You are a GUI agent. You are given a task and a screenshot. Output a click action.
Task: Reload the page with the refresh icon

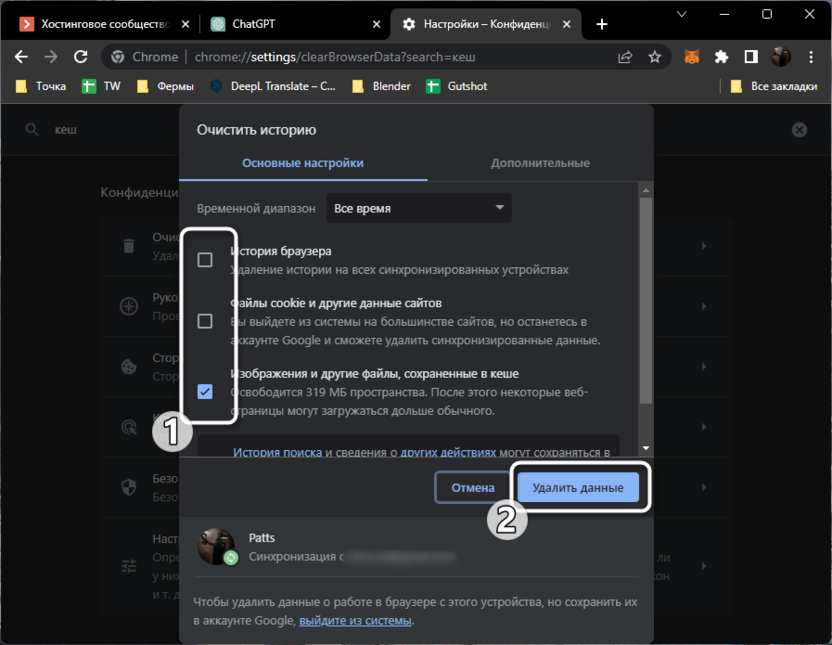pos(81,57)
